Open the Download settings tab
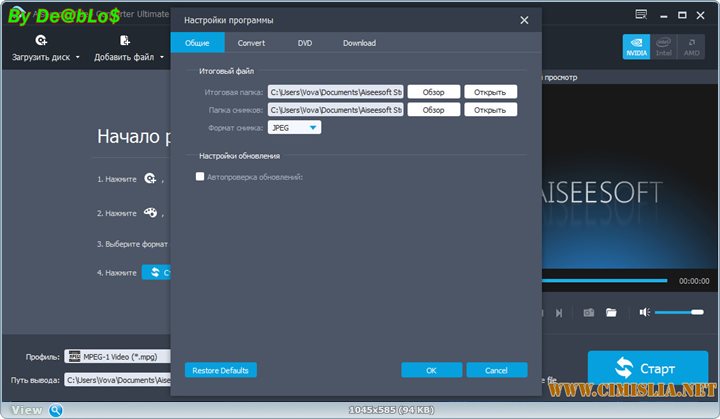Screen dimensions: 720x419 [x=359, y=43]
